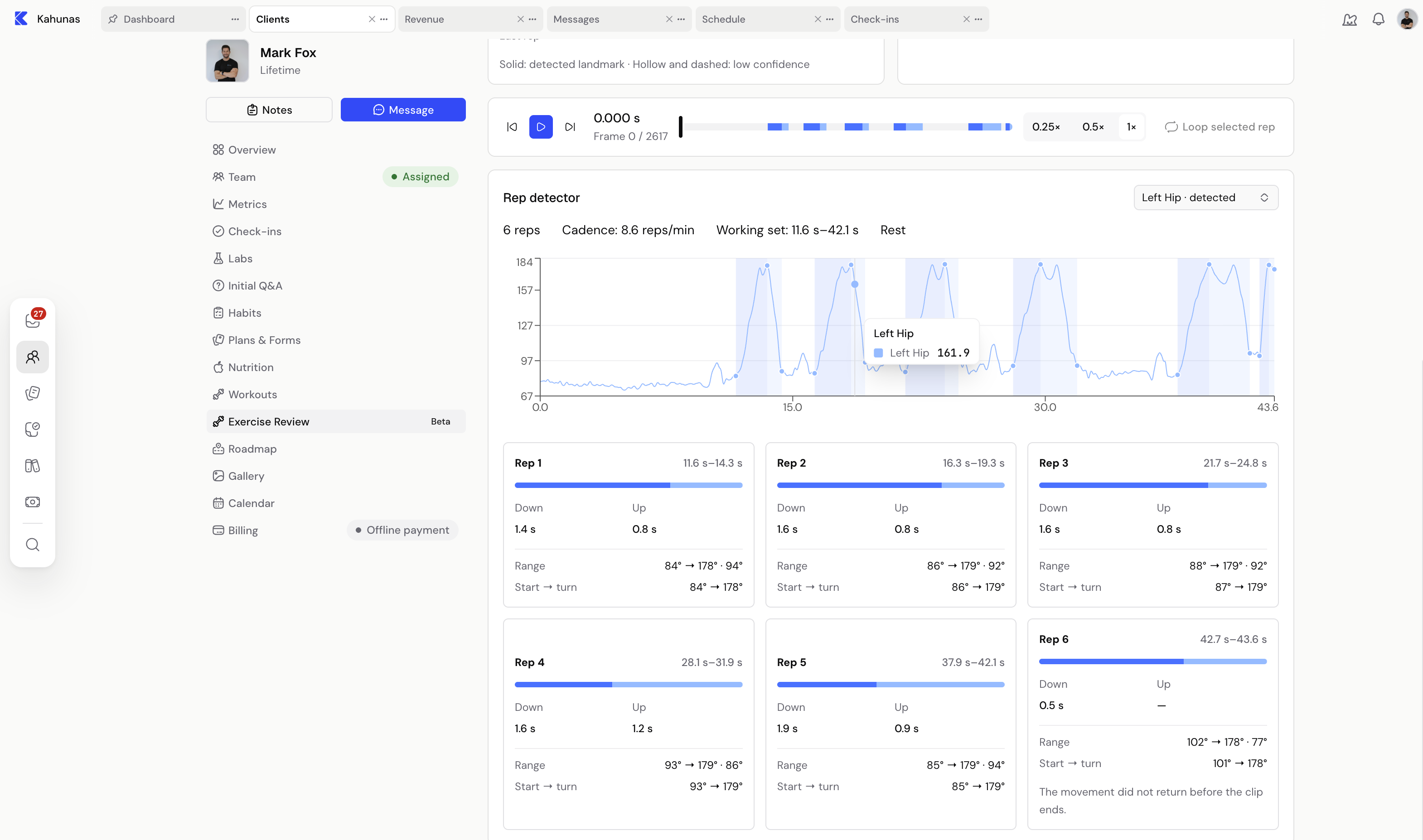Skip to previous rep in player
Screen dimensions: 1423x840
(512, 127)
